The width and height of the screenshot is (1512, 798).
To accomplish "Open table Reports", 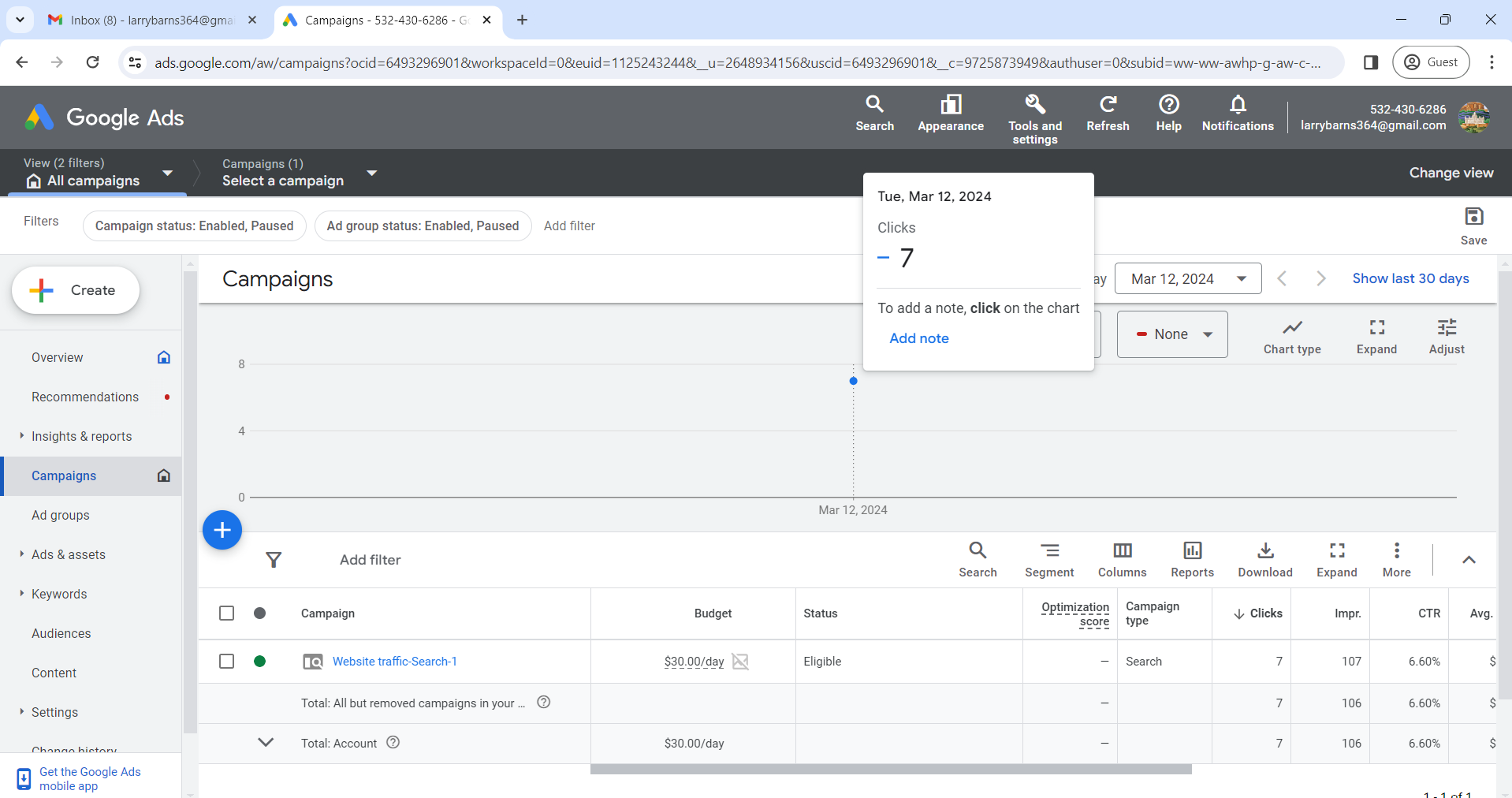I will tap(1192, 560).
